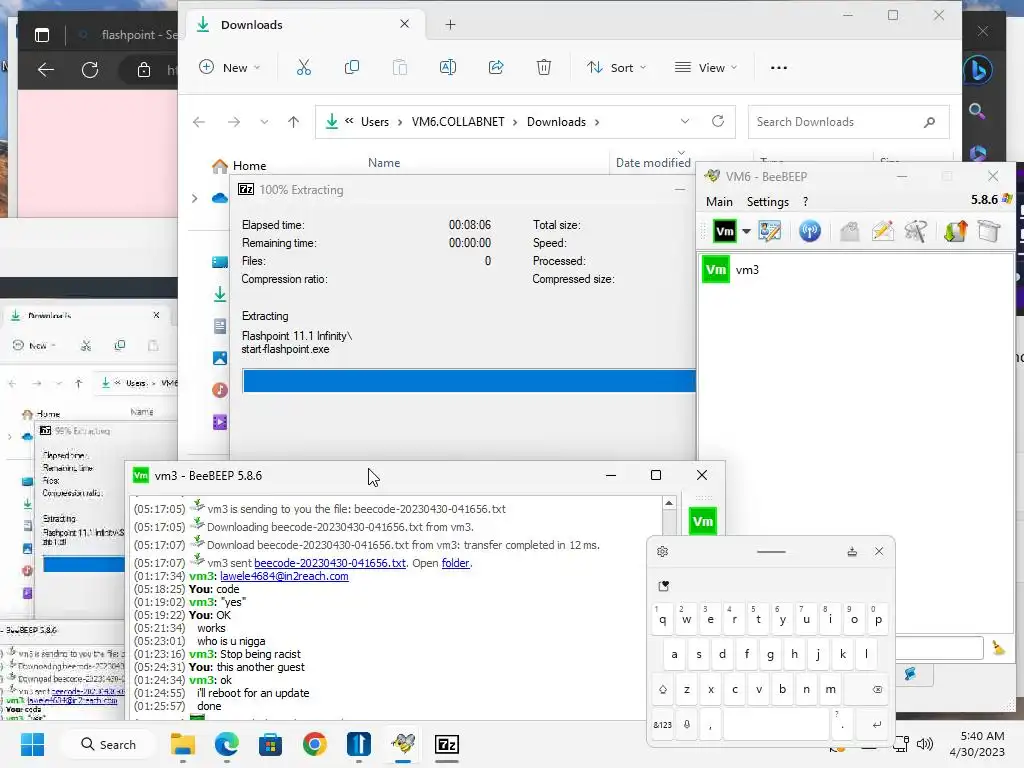Open the status dropdown arrow beside Vm avatar
Image resolution: width=1024 pixels, height=768 pixels.
[x=746, y=231]
